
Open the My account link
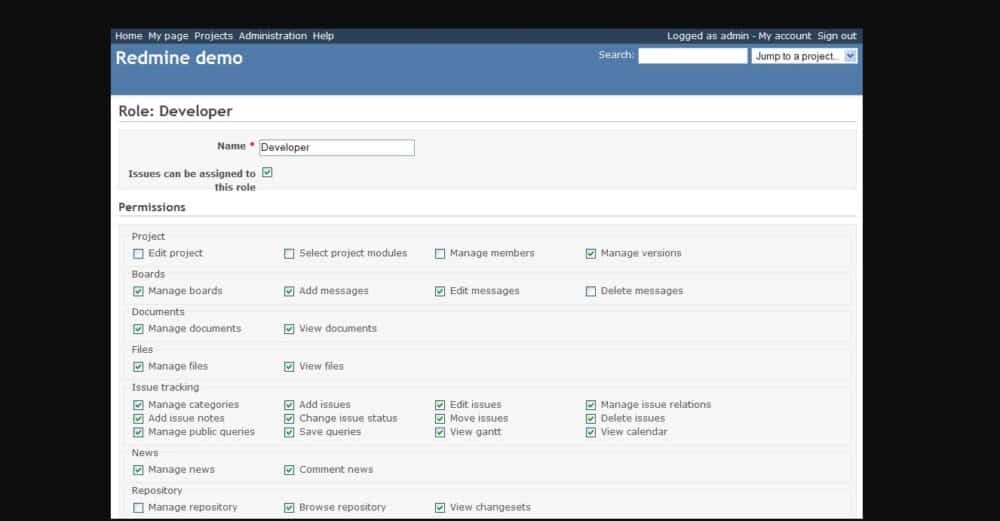pos(785,36)
